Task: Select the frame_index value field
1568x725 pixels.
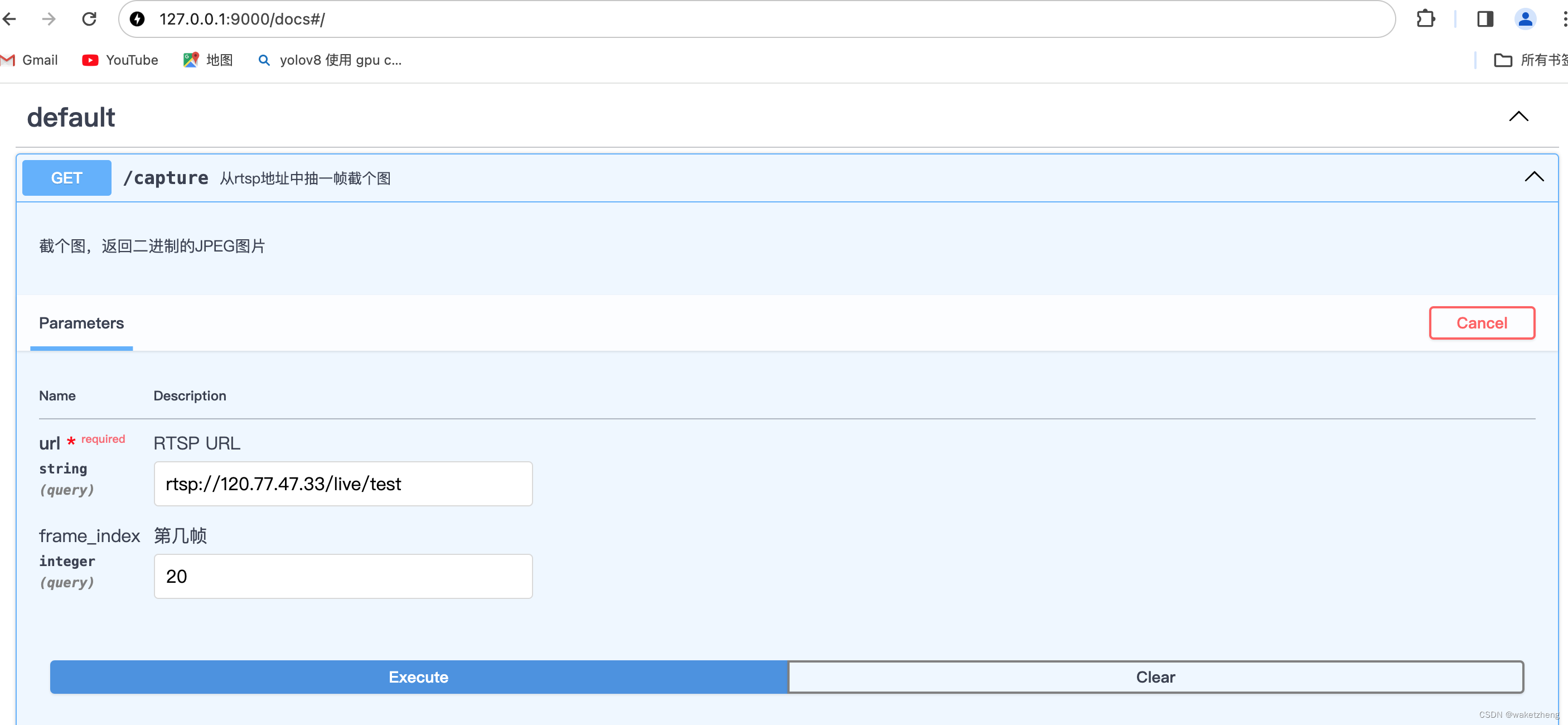Action: [x=343, y=576]
